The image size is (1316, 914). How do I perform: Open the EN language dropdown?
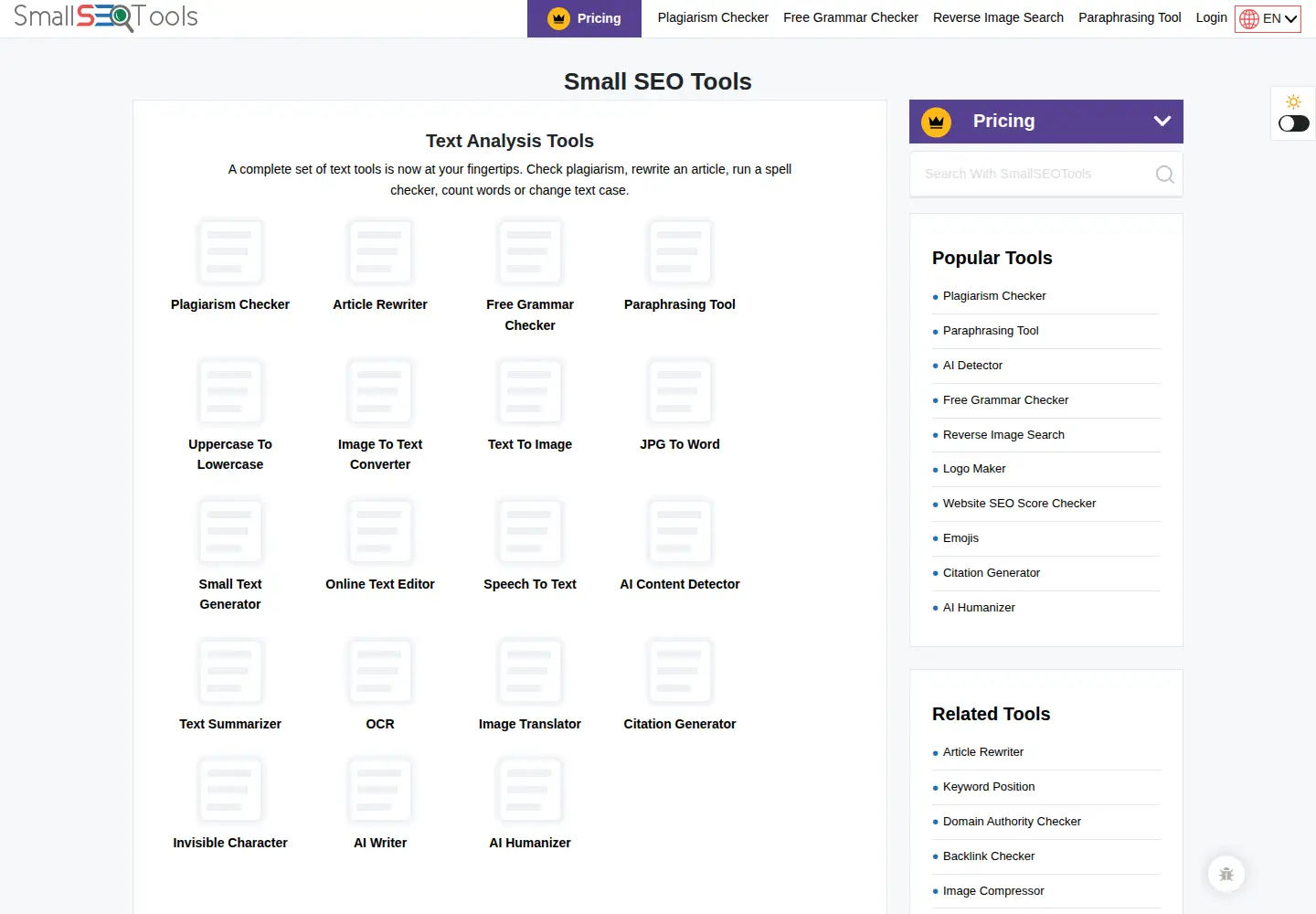[1268, 18]
